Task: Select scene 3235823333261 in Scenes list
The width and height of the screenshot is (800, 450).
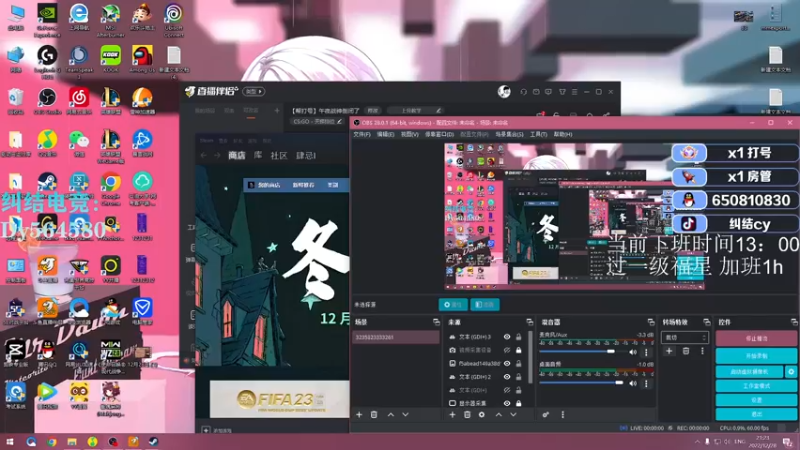Action: coord(396,337)
